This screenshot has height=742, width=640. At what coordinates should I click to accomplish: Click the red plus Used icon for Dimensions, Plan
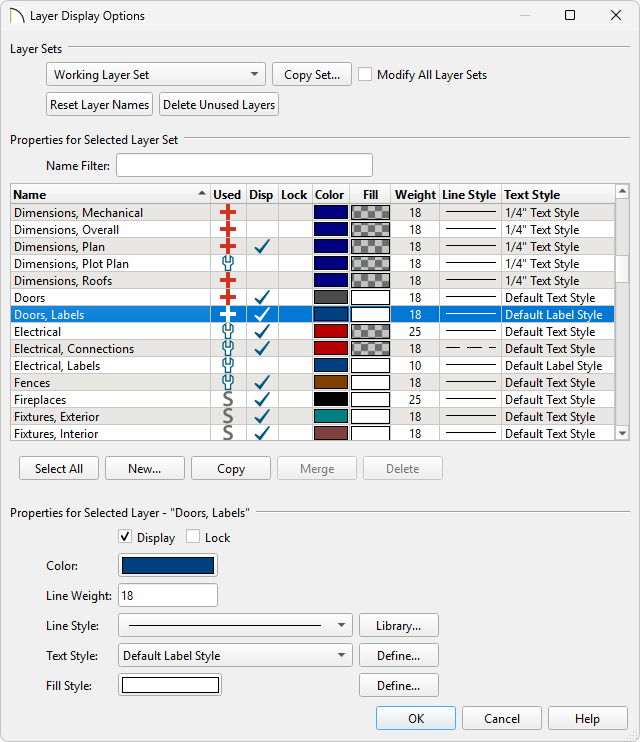point(228,247)
